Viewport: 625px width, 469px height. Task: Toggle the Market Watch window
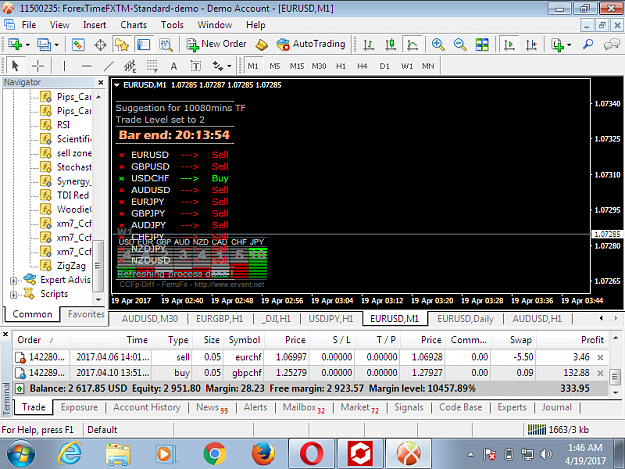click(78, 44)
